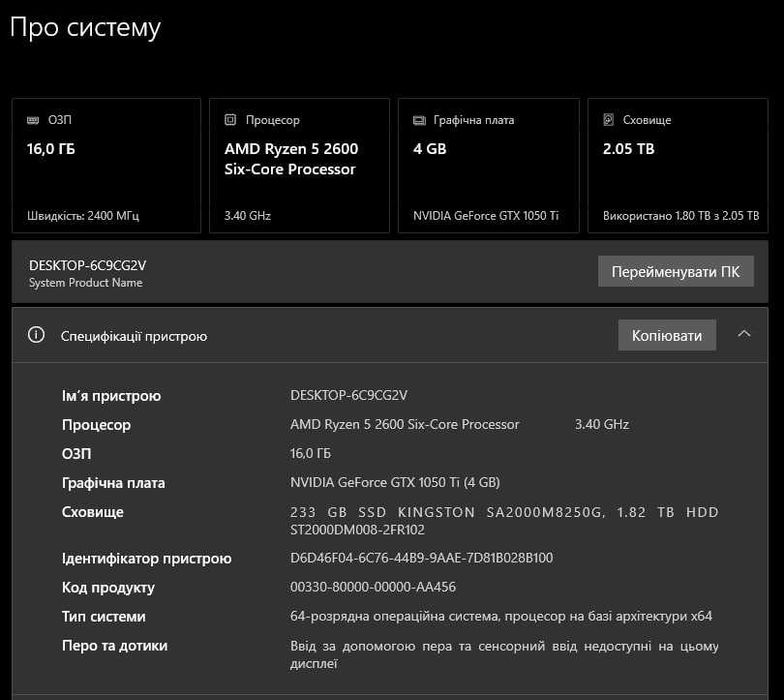784x700 pixels.
Task: Click the Ім'я пристрою row label
Action: click(112, 396)
